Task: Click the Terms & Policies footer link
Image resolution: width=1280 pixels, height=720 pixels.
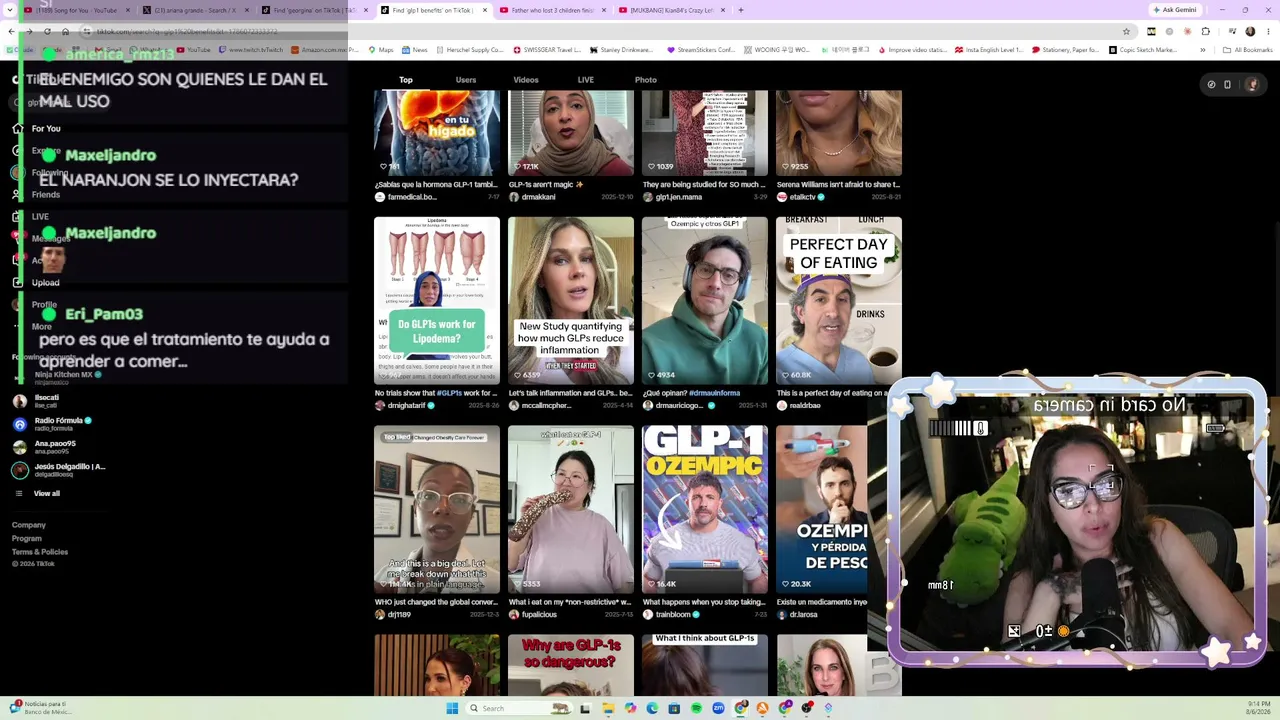Action: 40,552
